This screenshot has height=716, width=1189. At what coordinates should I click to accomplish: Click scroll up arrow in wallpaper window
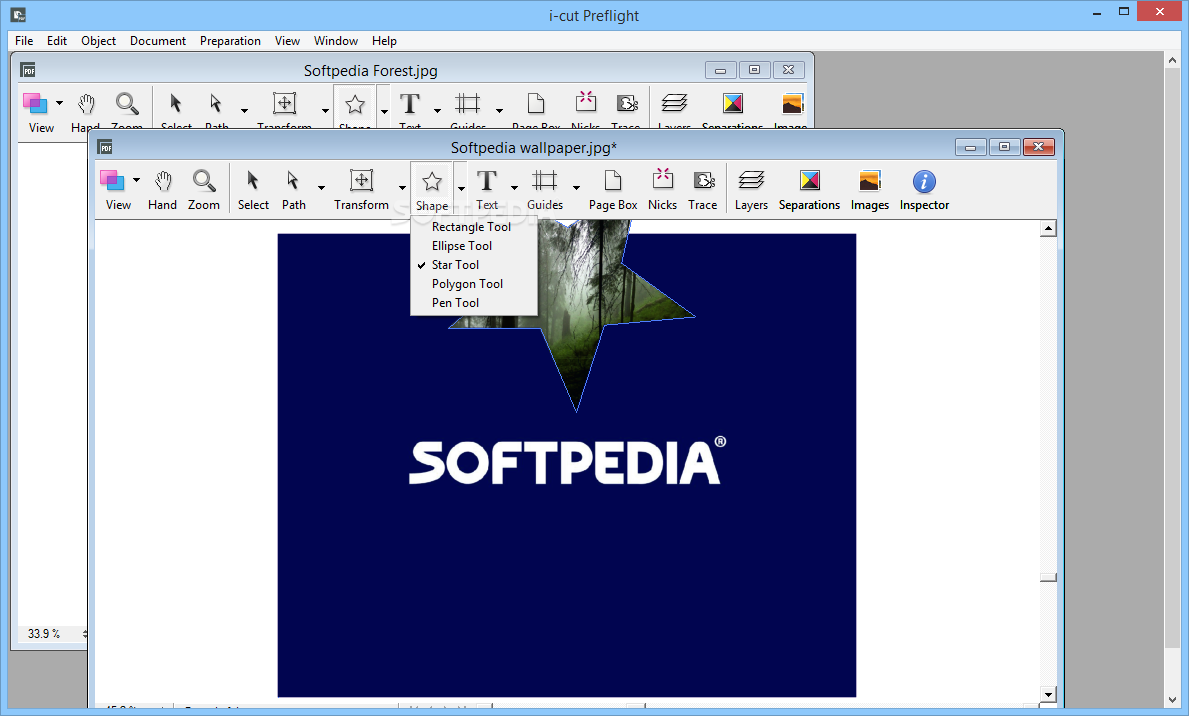pyautogui.click(x=1049, y=228)
